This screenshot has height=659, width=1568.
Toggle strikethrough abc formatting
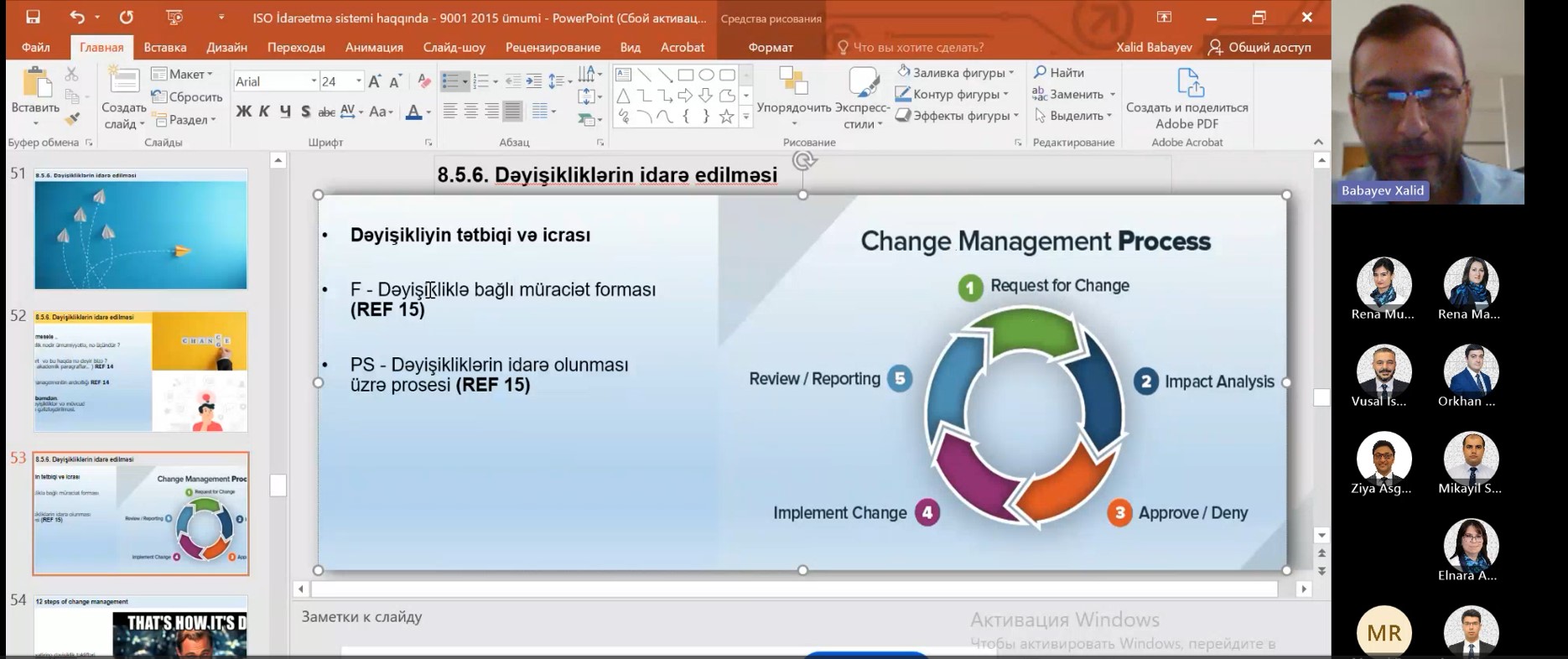[x=326, y=112]
